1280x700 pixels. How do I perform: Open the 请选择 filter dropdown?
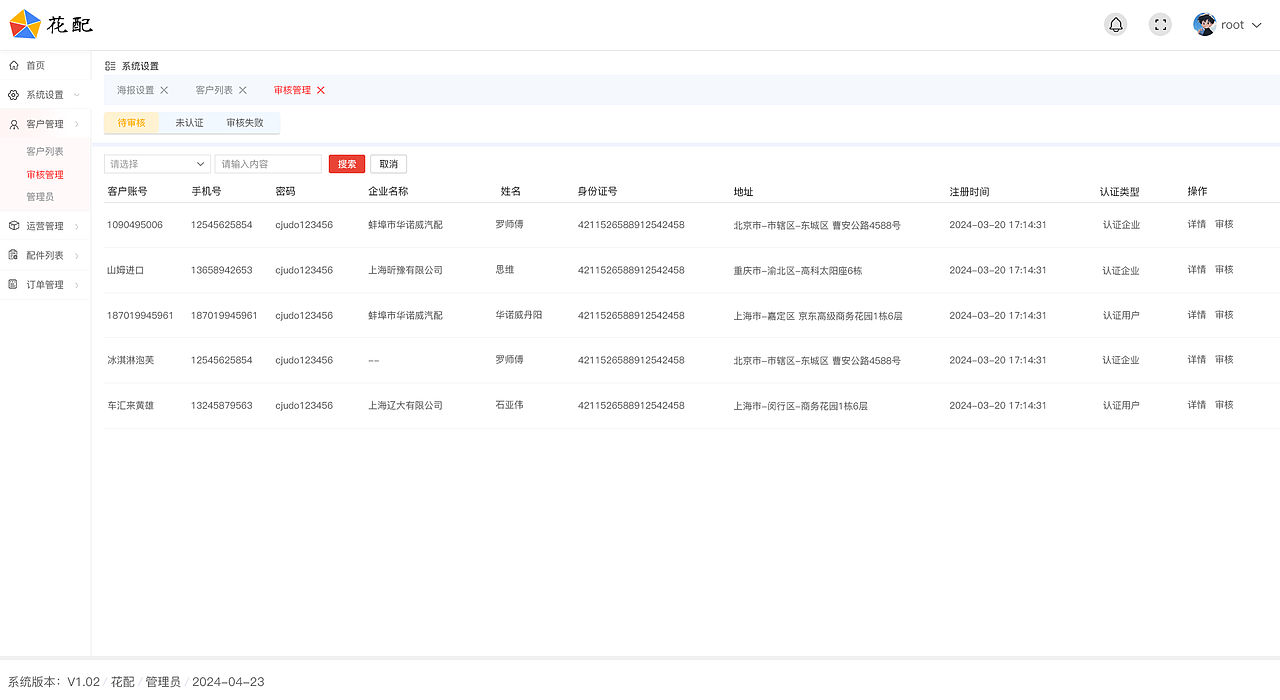tap(157, 164)
